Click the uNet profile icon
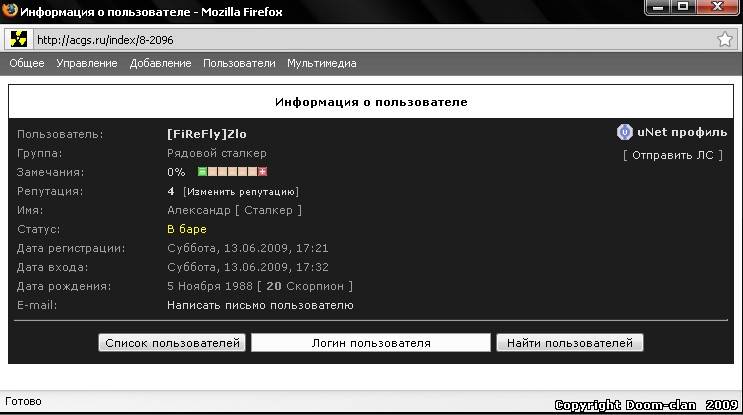This screenshot has width=743, height=415. click(x=624, y=132)
